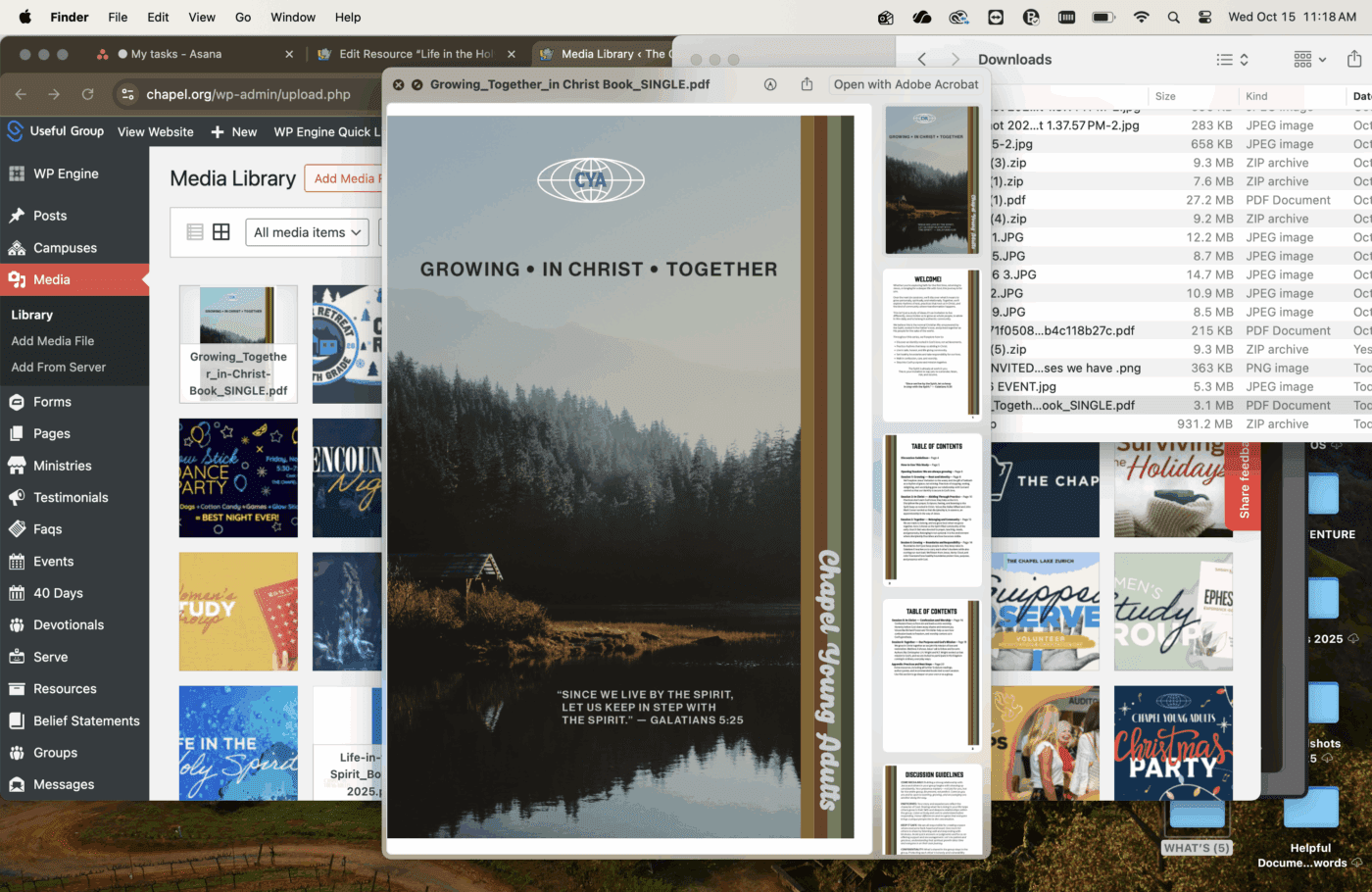
Task: Open Spotlight search in the menu bar
Action: pyautogui.click(x=1173, y=17)
